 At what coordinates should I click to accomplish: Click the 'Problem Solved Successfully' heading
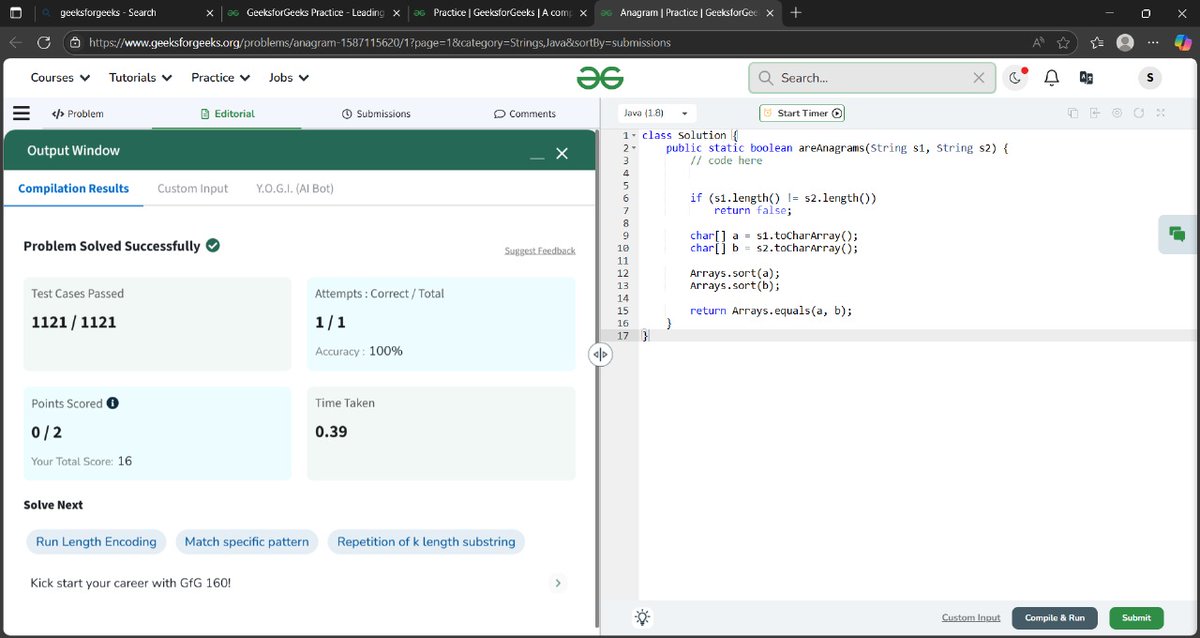112,245
